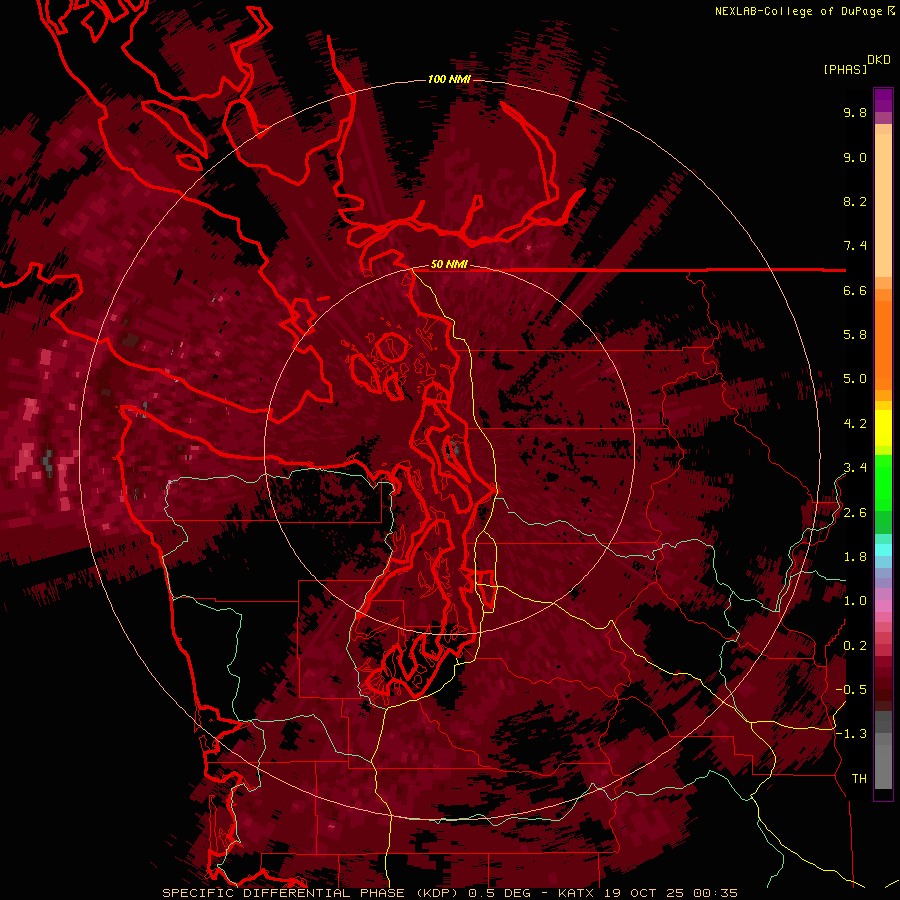The image size is (900, 900).
Task: Click the purple top segment of the color bar
Action: [883, 100]
